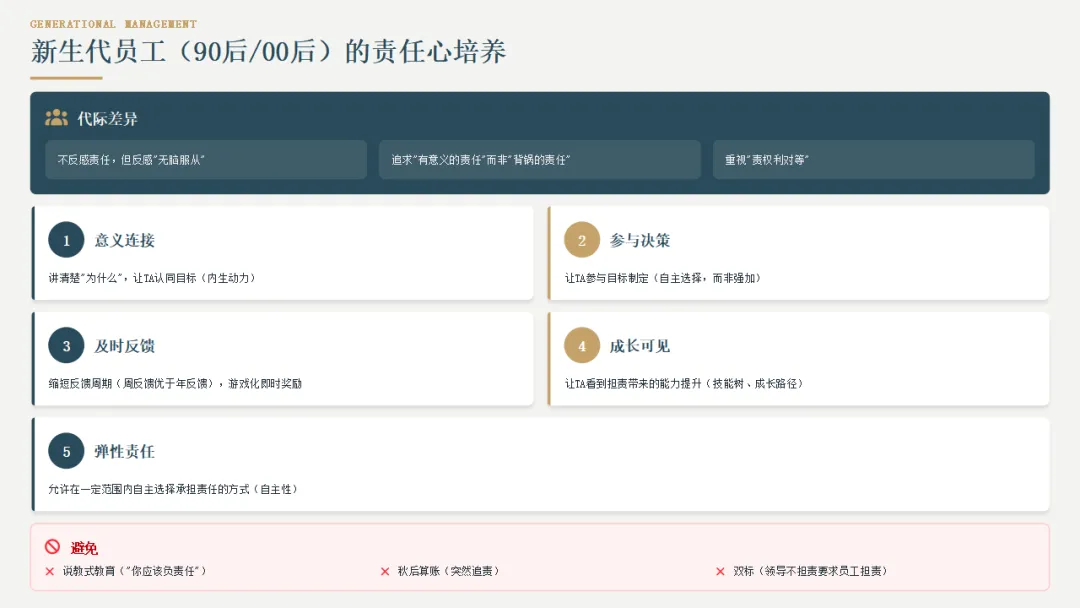The width and height of the screenshot is (1080, 608).
Task: Click the text 让TA参与目标制定
Action: click(x=663, y=278)
